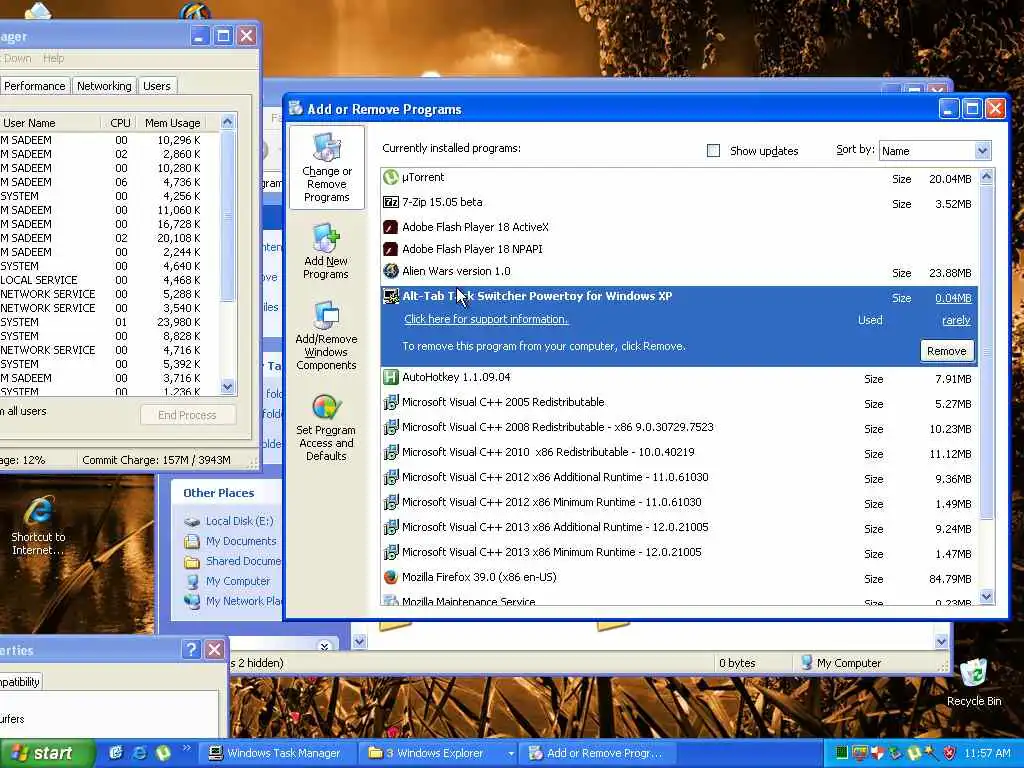Switch to the Networking tab in Task Manager

click(x=104, y=86)
